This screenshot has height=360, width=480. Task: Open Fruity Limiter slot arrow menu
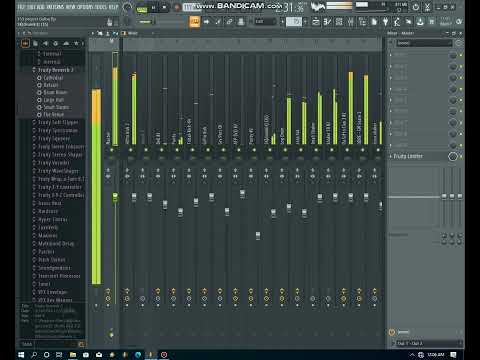tap(391, 156)
